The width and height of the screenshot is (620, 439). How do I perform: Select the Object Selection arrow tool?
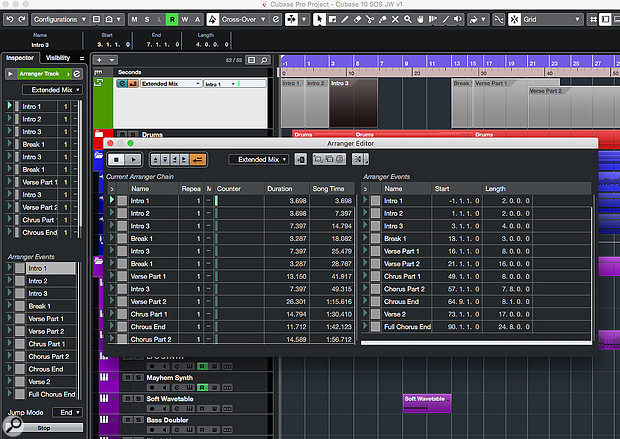(319, 19)
